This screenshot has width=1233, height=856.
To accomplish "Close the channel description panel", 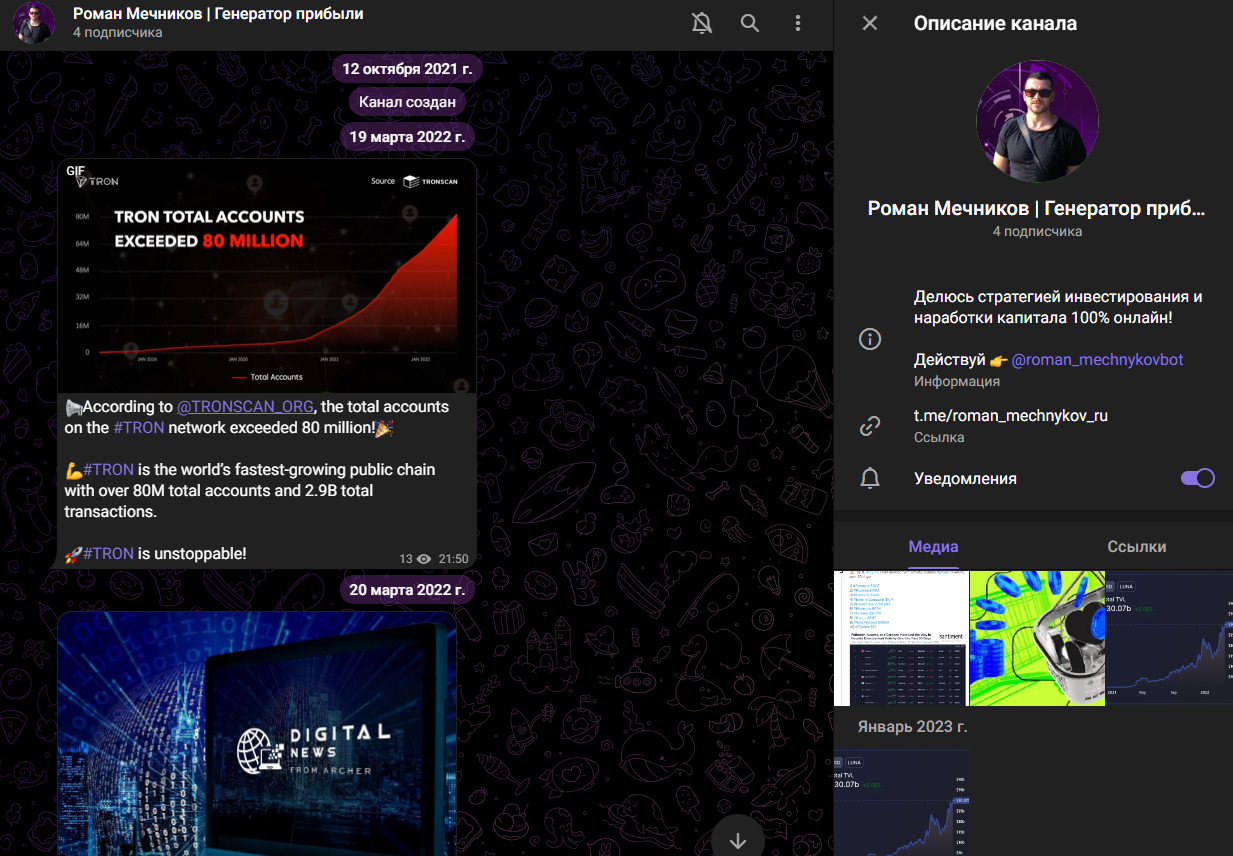I will [870, 23].
